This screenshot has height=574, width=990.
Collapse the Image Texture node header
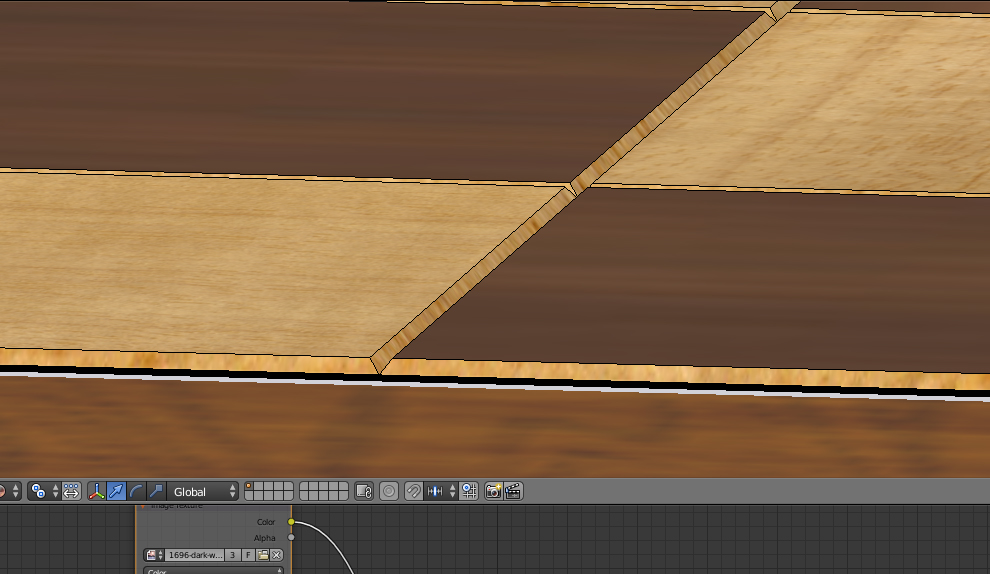coord(143,506)
